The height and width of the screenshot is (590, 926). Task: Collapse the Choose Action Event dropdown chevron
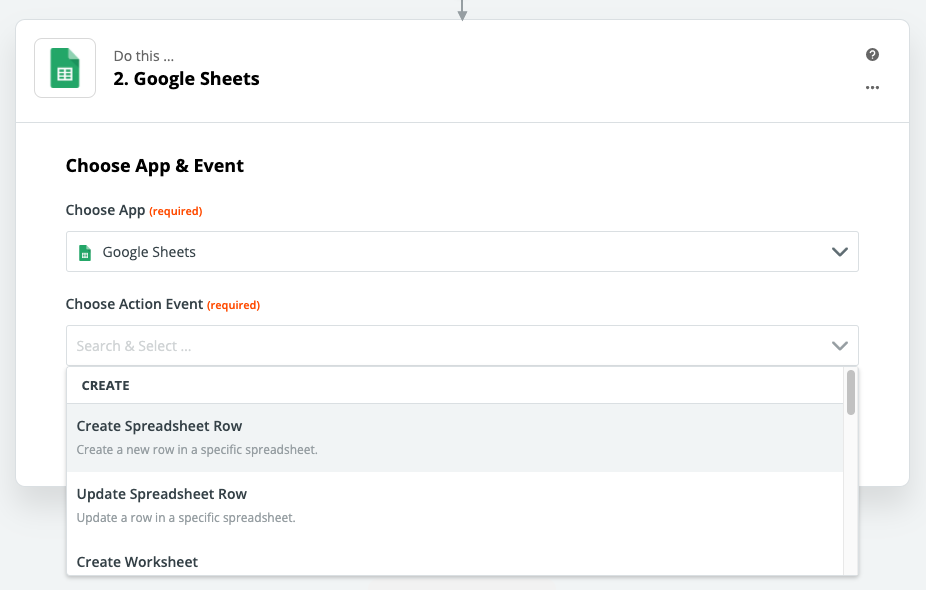coord(840,346)
